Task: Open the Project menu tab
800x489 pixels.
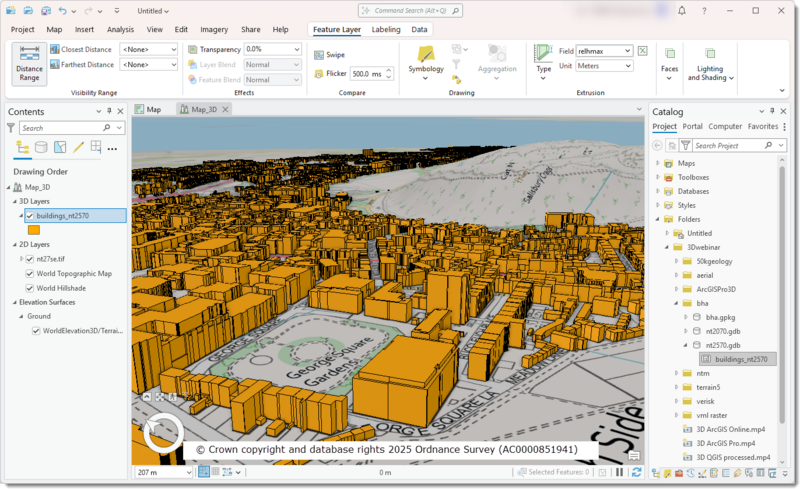Action: tap(22, 30)
